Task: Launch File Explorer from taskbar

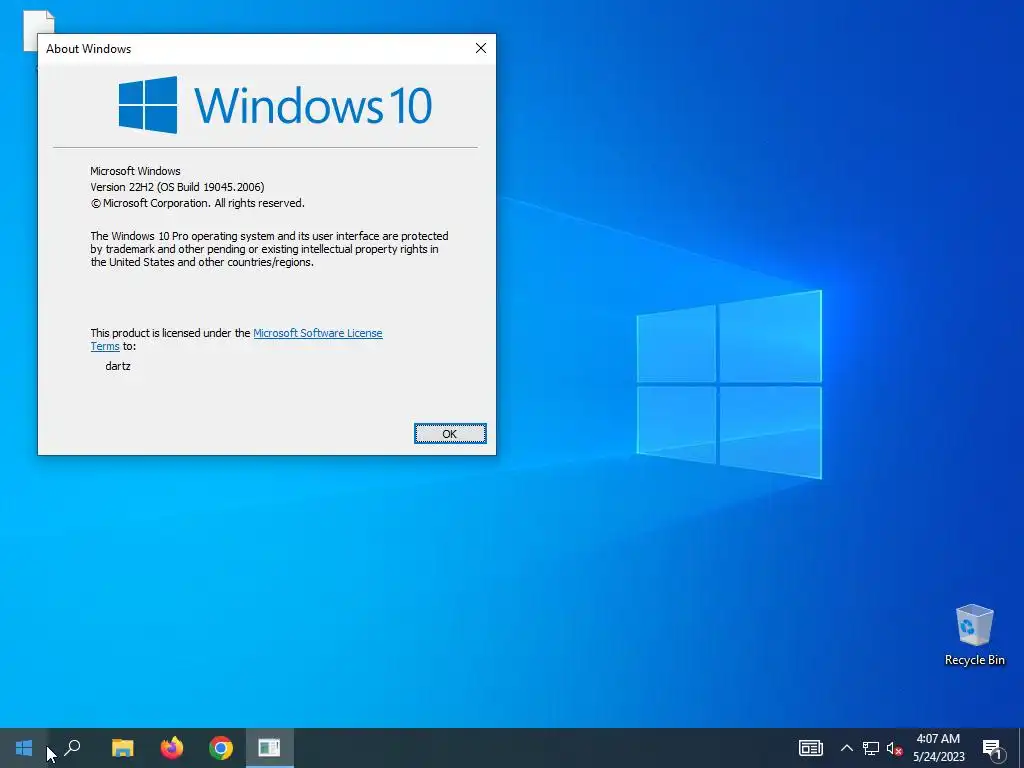Action: [x=122, y=748]
